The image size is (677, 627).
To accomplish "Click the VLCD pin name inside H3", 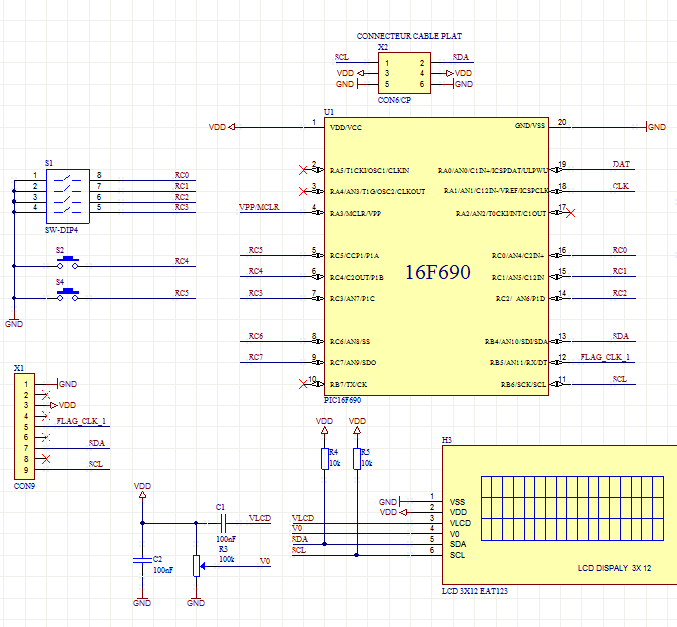I will 460,523.
